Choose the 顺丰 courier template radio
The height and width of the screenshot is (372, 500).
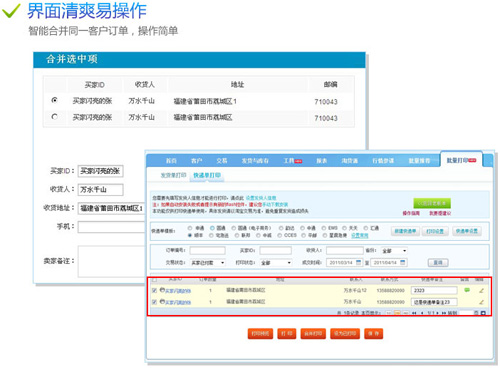(190, 235)
